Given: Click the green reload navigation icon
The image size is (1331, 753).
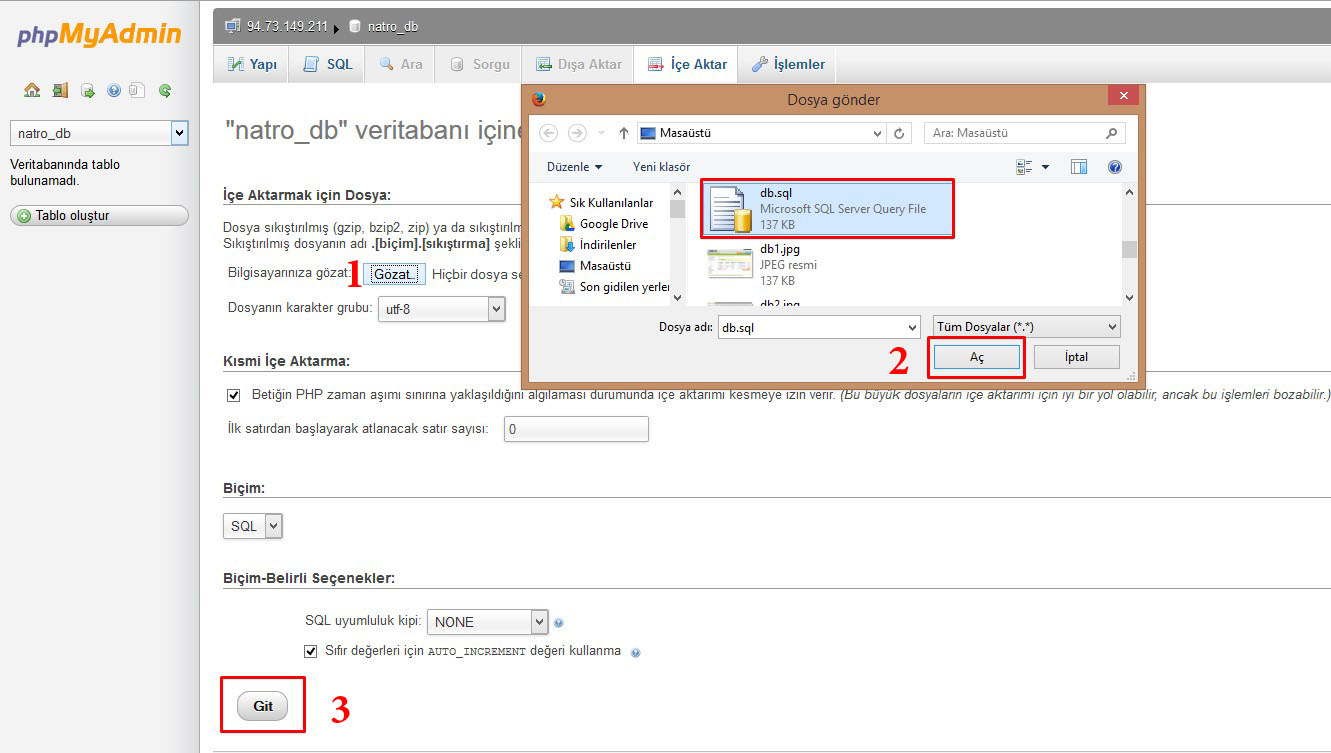Looking at the screenshot, I should (165, 90).
